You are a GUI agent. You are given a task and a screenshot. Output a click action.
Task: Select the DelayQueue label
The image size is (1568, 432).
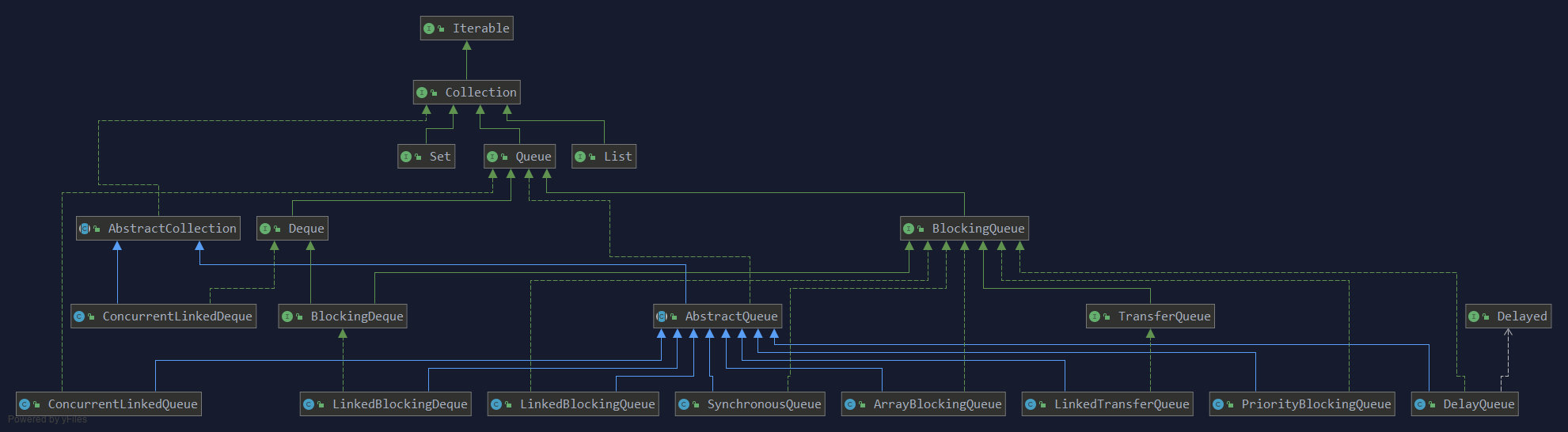pyautogui.click(x=1479, y=404)
